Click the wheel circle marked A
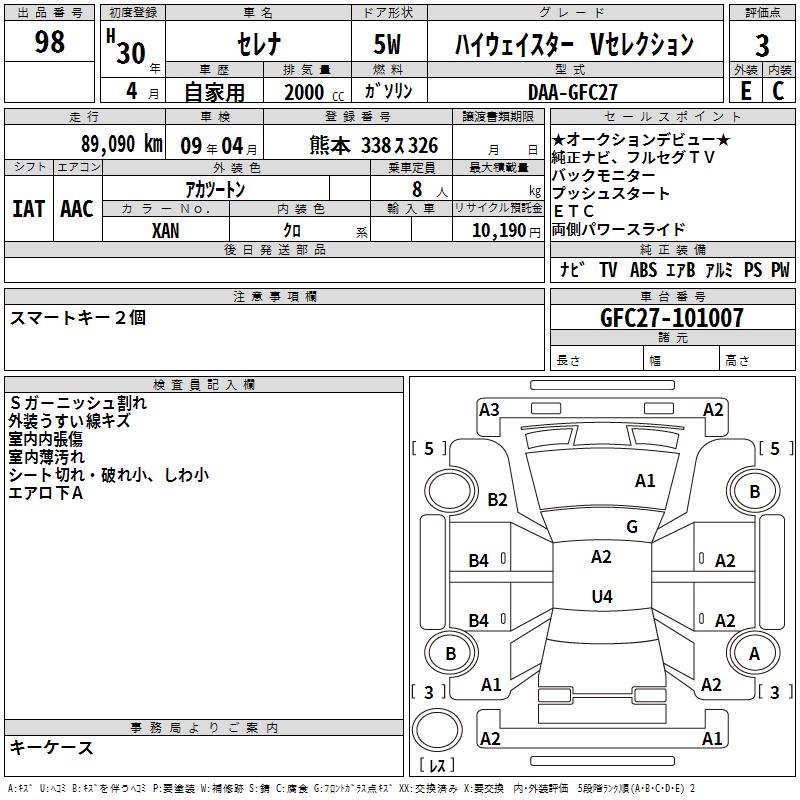The height and width of the screenshot is (800, 800). click(x=754, y=653)
